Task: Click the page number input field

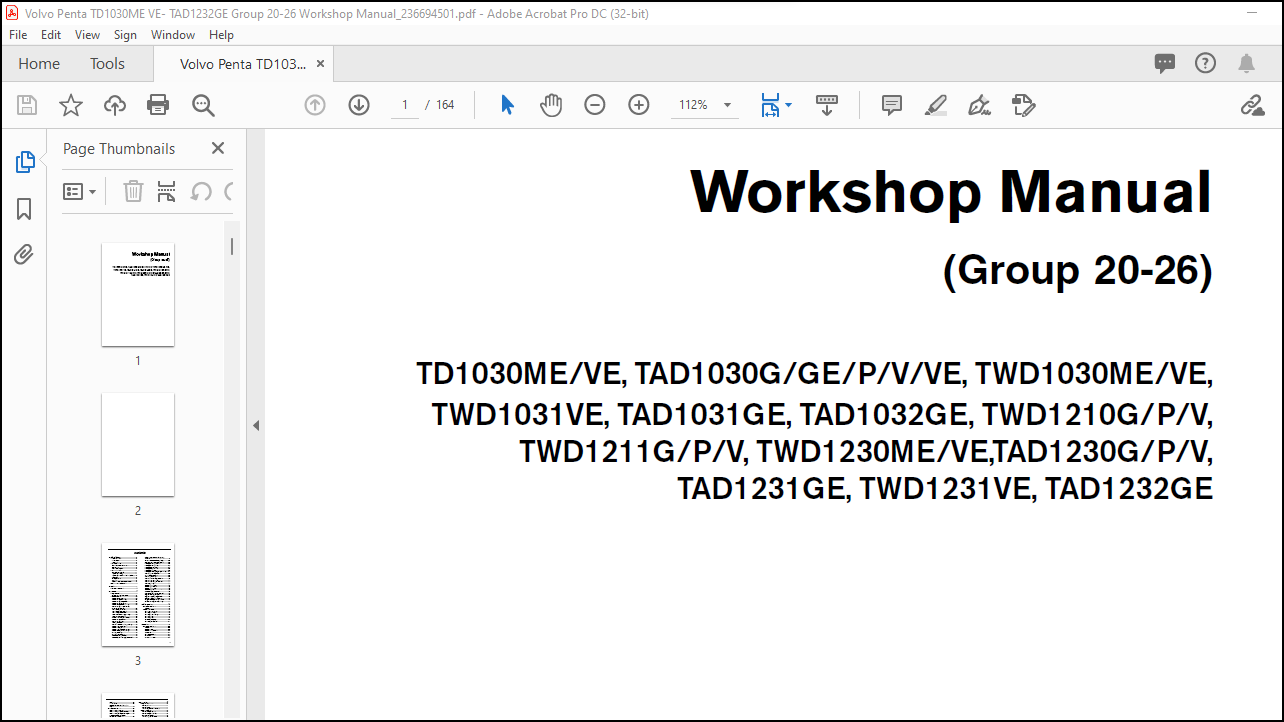Action: (405, 105)
